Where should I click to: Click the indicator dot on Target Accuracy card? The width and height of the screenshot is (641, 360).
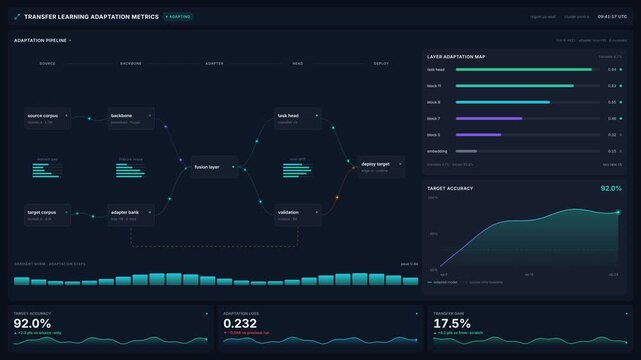[206, 314]
